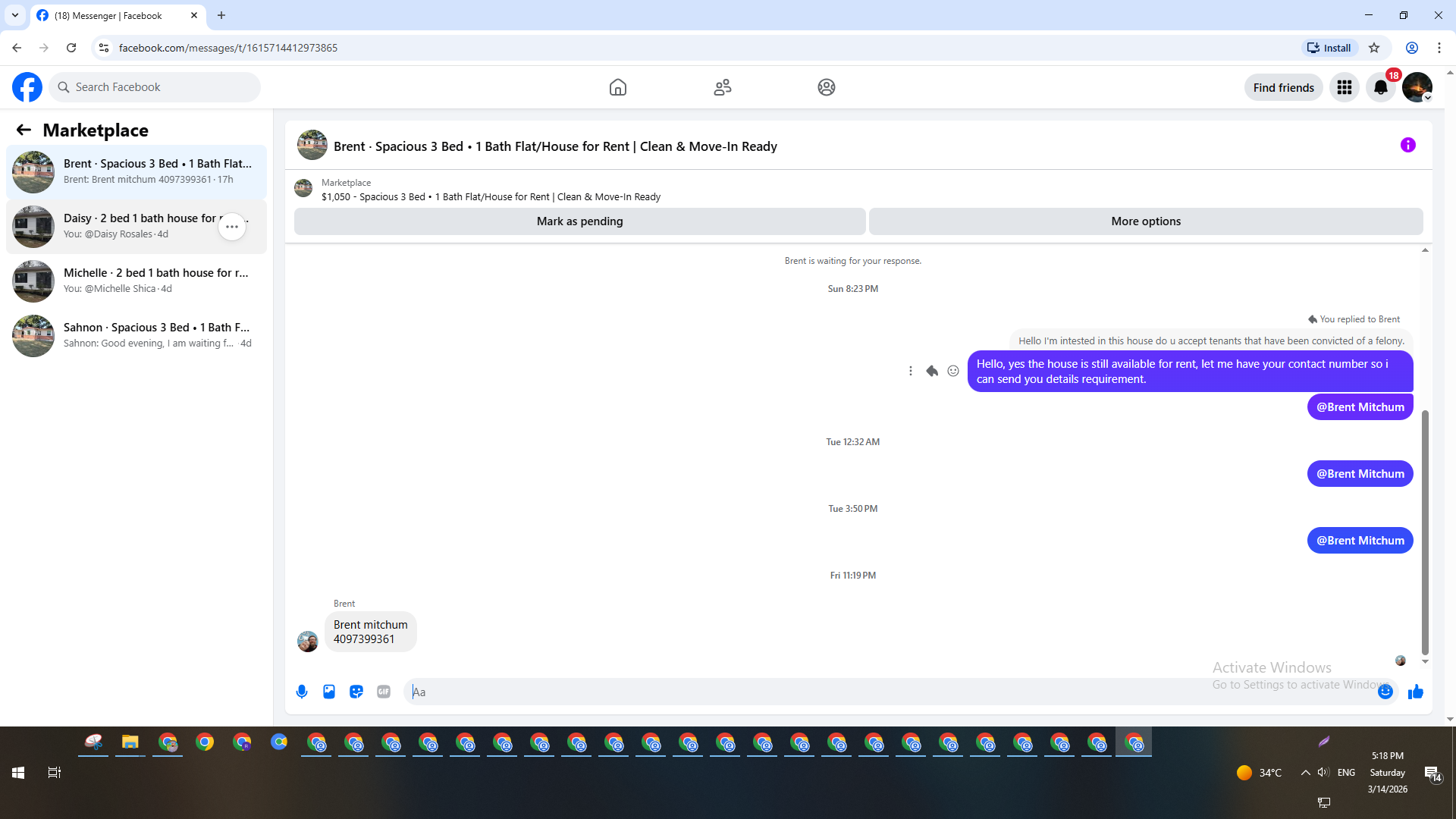The image size is (1456, 819).
Task: Open the account profile picture menu
Action: click(1417, 87)
